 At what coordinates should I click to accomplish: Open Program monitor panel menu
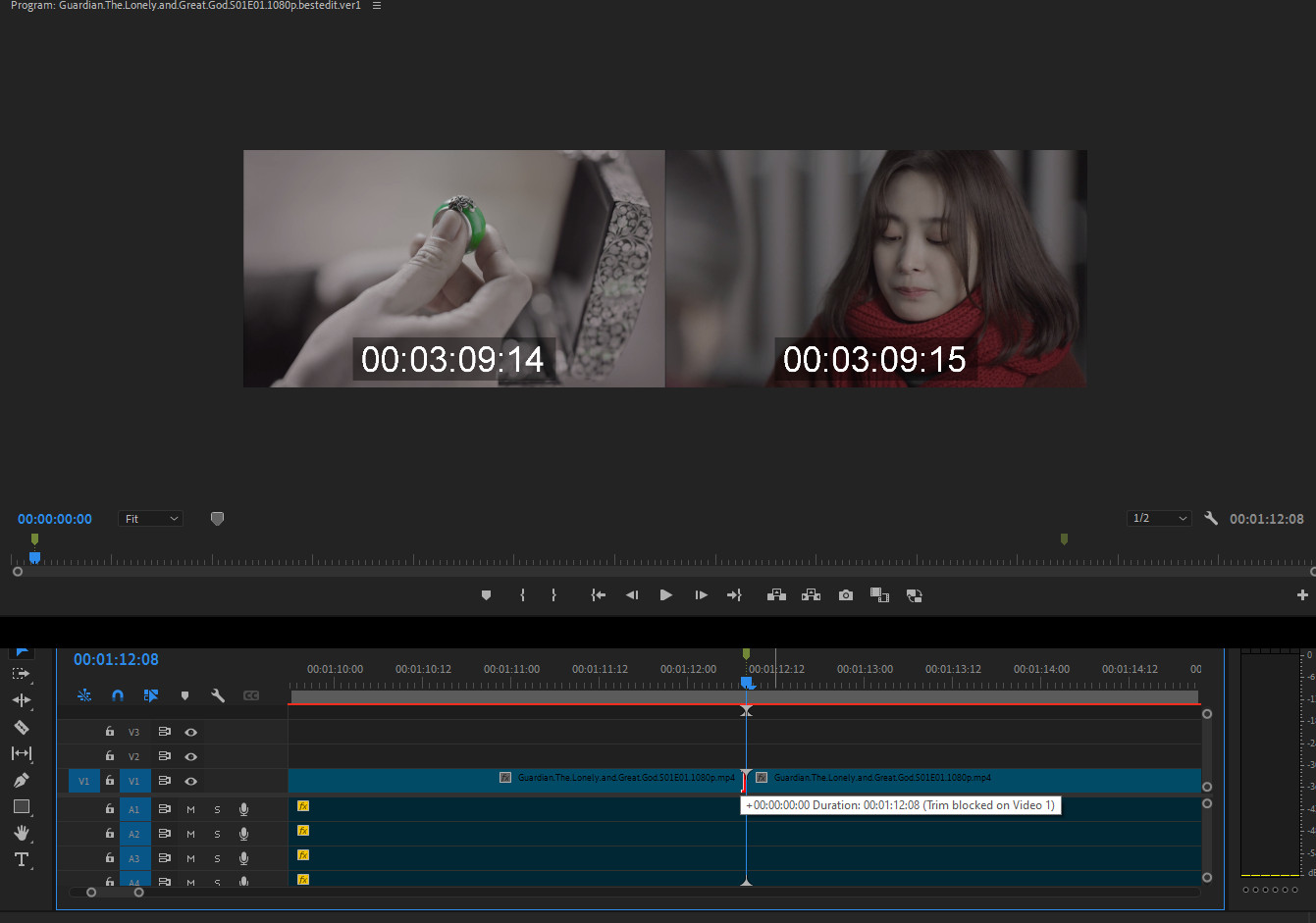click(x=377, y=6)
